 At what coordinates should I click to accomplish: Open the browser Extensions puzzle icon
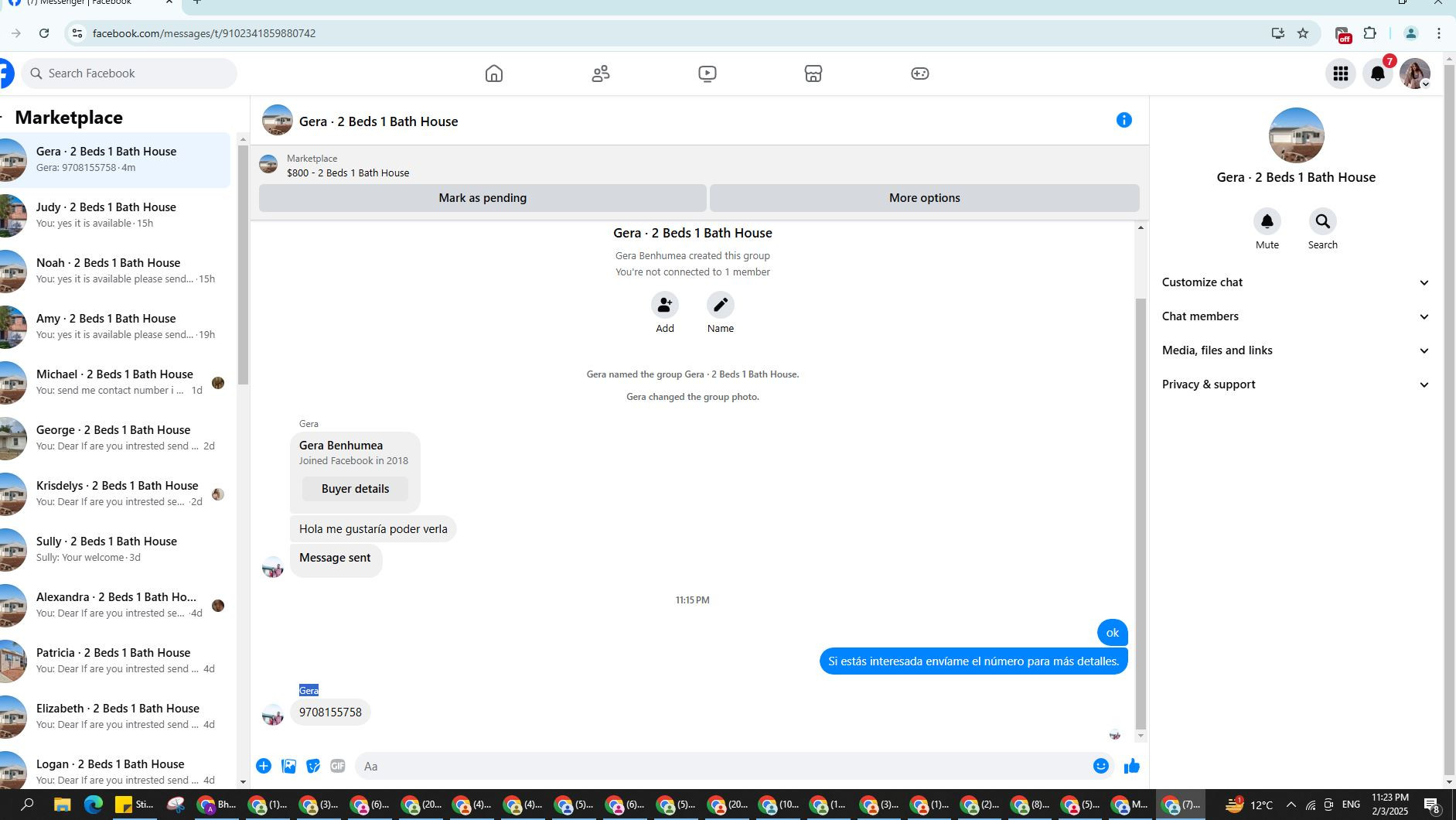coord(1369,33)
